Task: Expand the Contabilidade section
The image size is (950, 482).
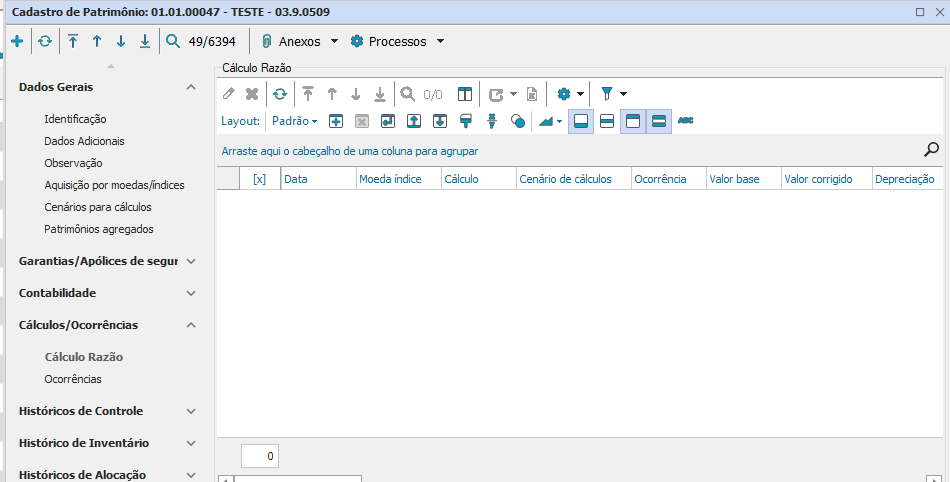Action: pyautogui.click(x=191, y=293)
